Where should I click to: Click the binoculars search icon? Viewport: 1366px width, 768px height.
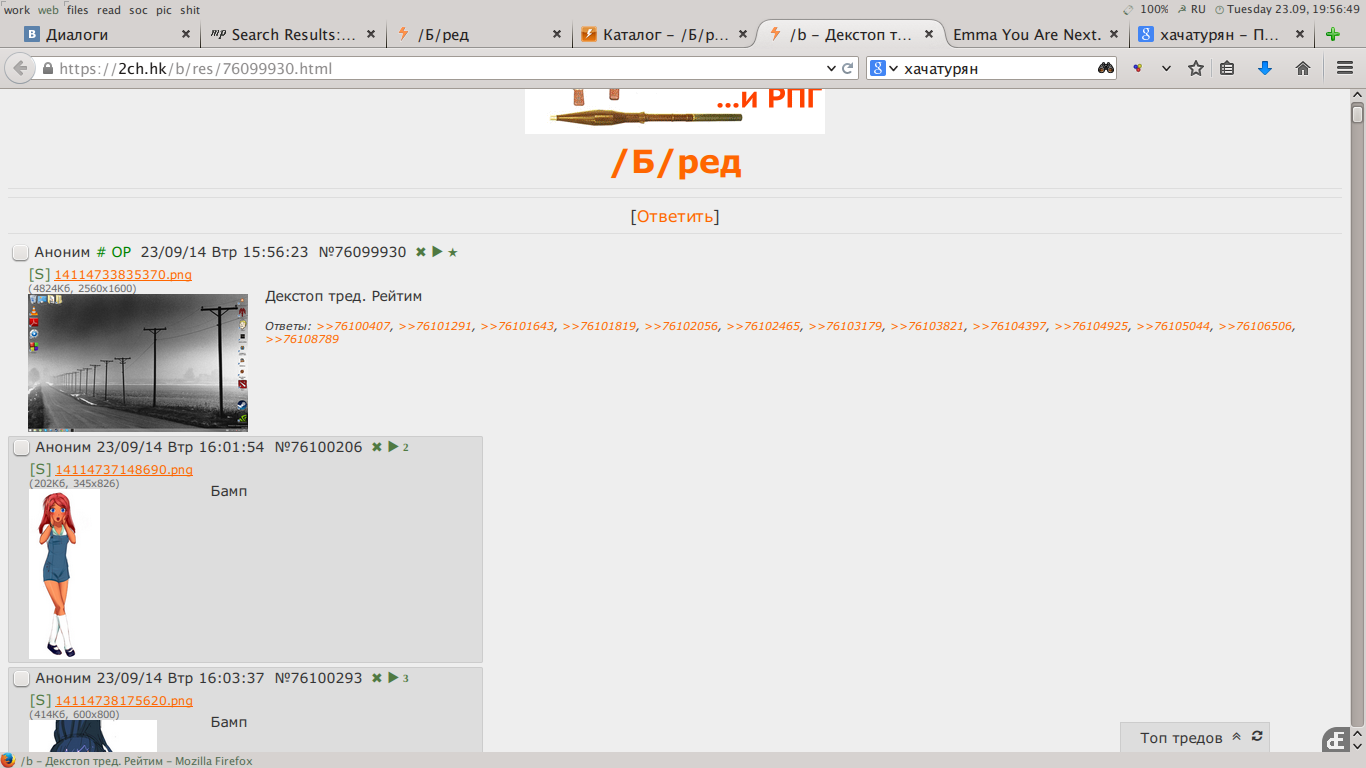[x=1105, y=68]
